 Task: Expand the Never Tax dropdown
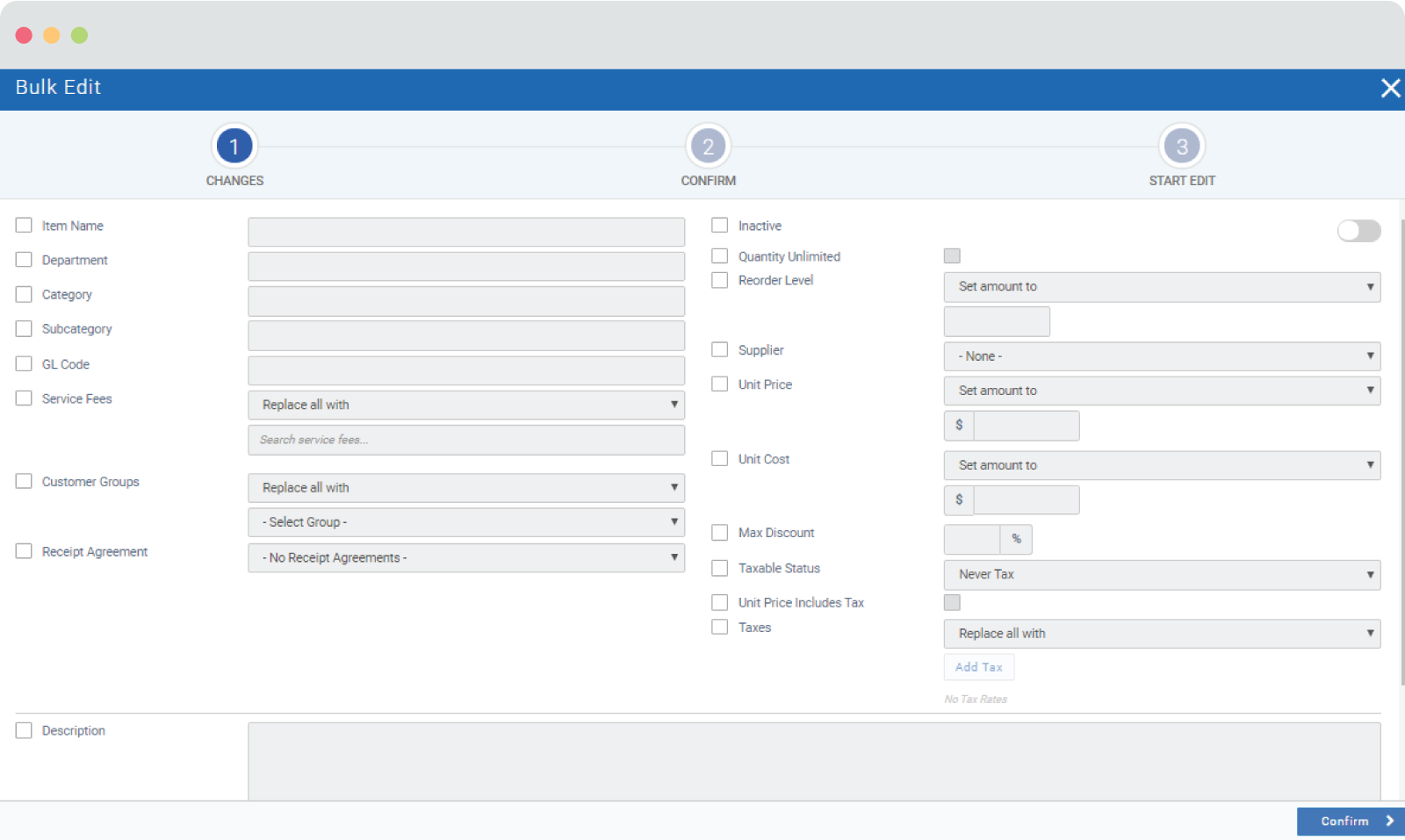(1161, 575)
